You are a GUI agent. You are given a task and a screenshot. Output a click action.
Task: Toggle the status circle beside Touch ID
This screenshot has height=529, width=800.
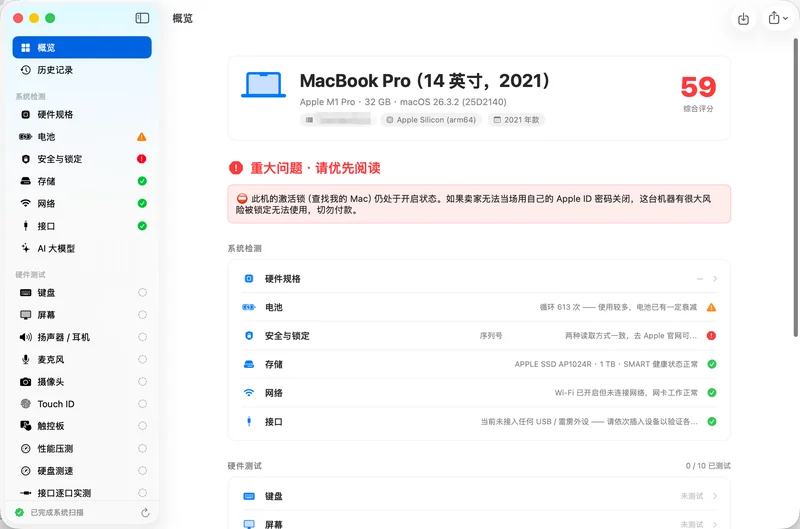[142, 404]
